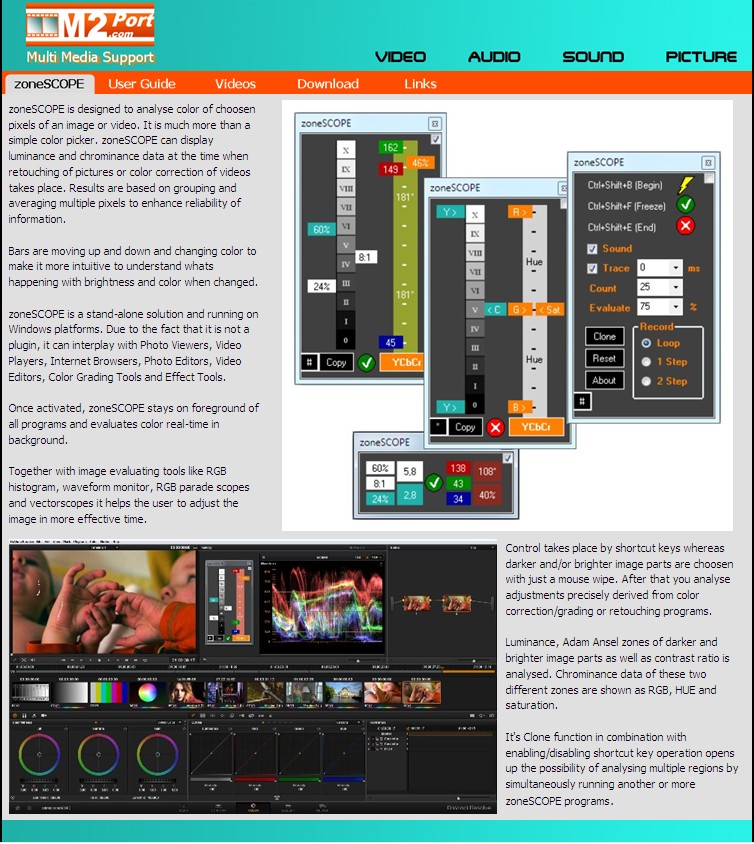Screen dimensions: 754x844
Task: Click the blue 45 value box
Action: [x=391, y=342]
